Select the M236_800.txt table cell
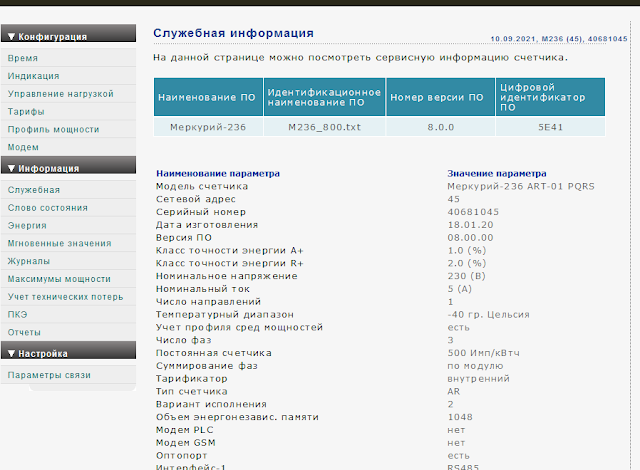 (x=324, y=127)
